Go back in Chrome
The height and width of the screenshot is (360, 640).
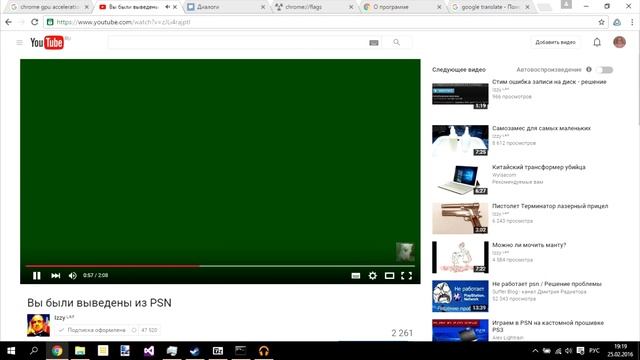pyautogui.click(x=9, y=22)
